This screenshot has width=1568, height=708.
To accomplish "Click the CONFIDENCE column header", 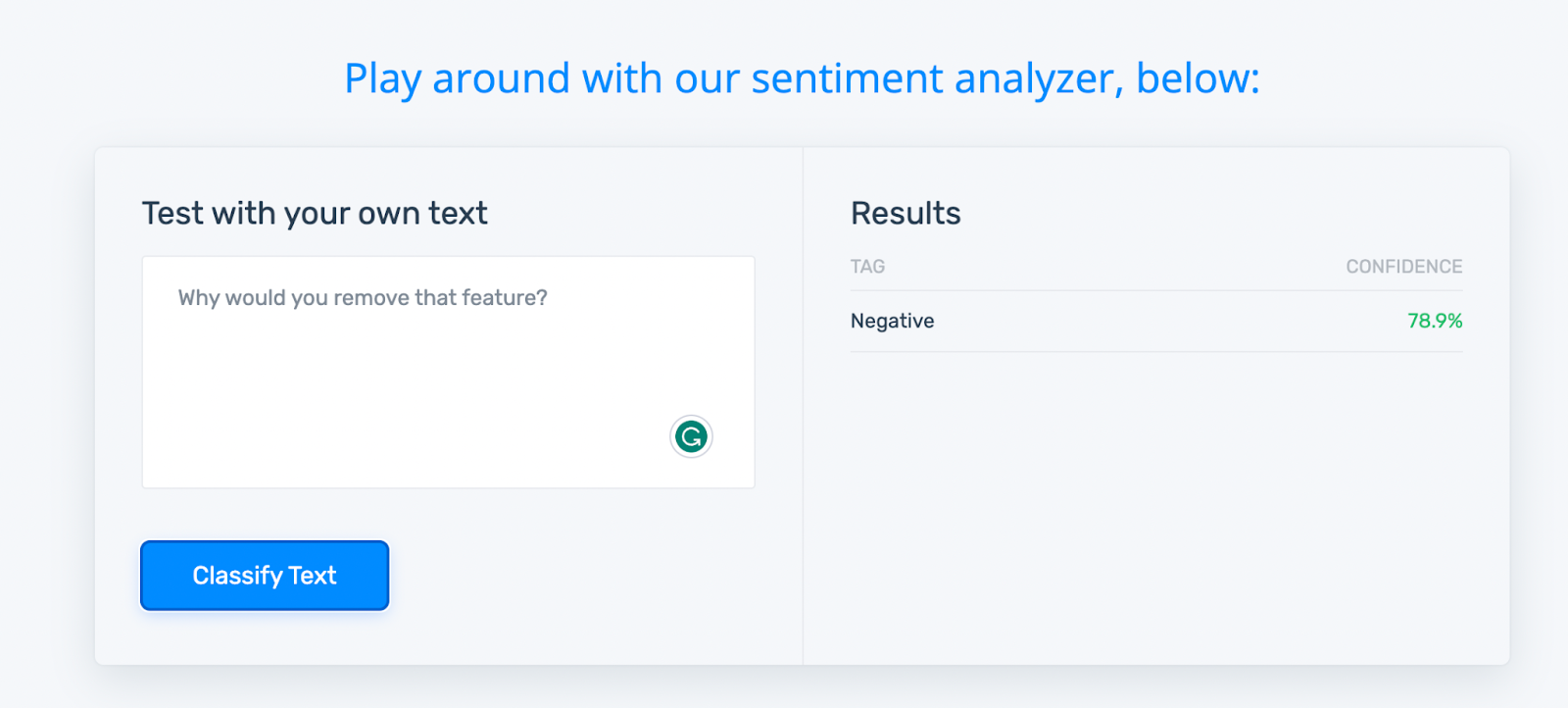I will pos(1403,267).
